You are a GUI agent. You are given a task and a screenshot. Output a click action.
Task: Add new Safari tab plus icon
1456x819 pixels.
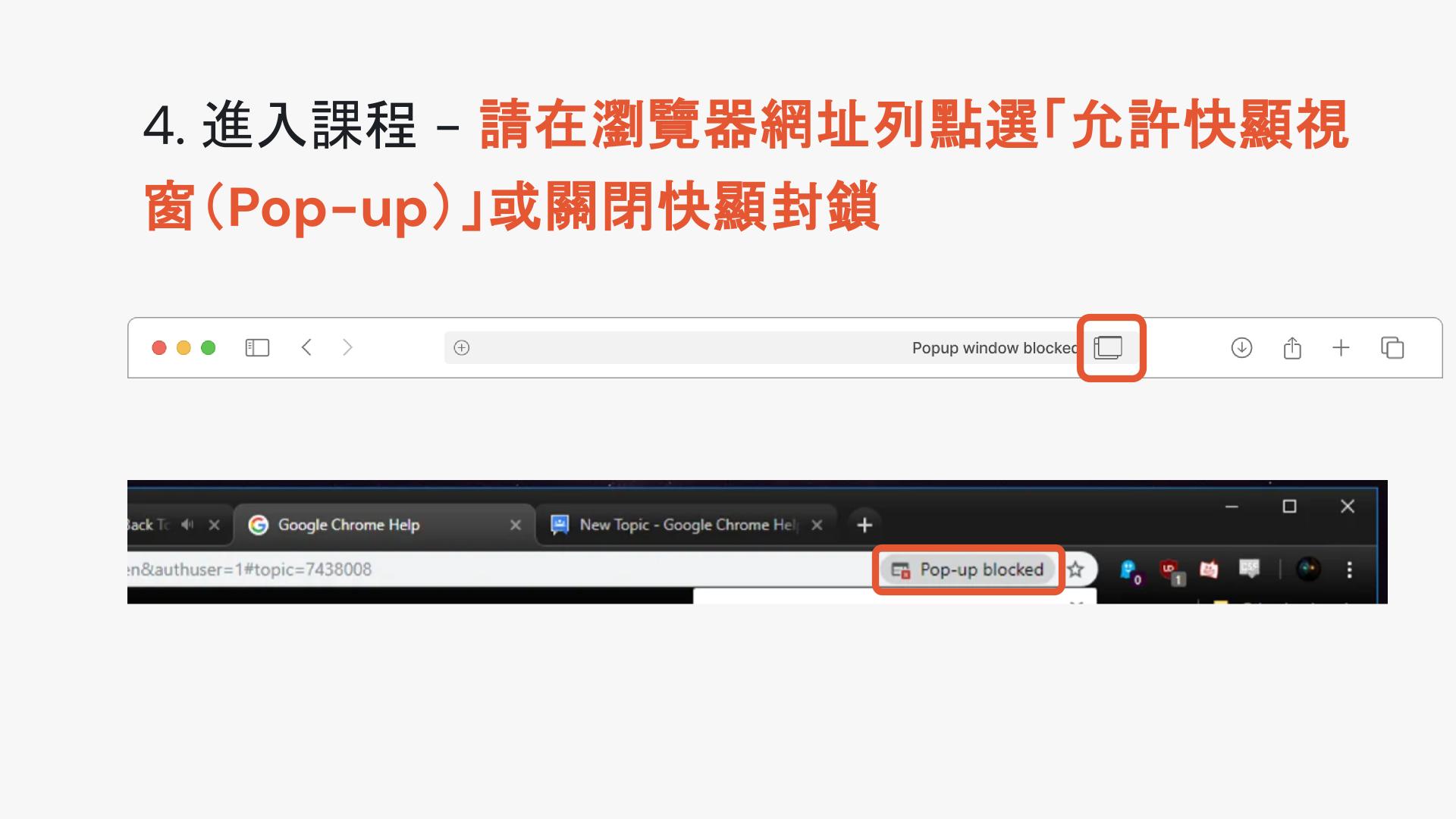1341,347
